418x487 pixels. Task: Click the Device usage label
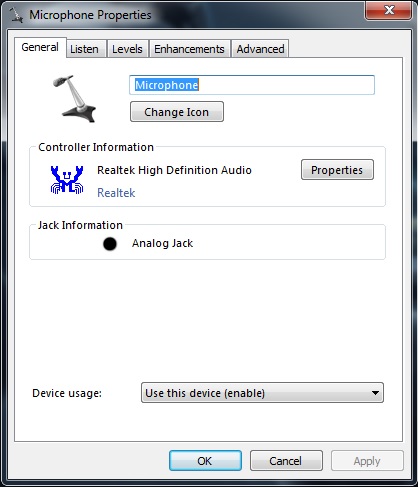[67, 393]
